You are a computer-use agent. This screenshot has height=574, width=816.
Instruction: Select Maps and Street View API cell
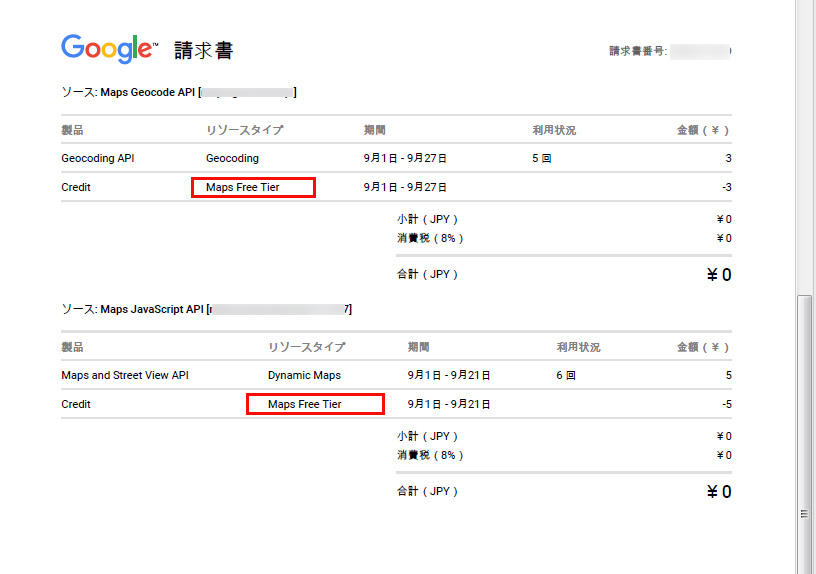point(125,375)
